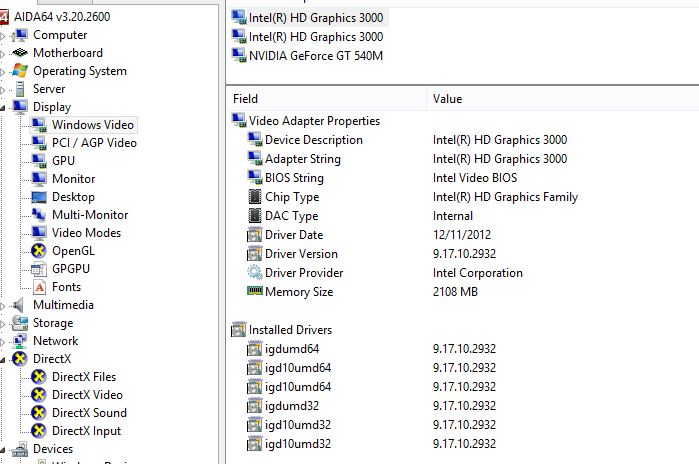Expand the Motherboard tree node
This screenshot has width=699, height=464.
pyautogui.click(x=3, y=53)
